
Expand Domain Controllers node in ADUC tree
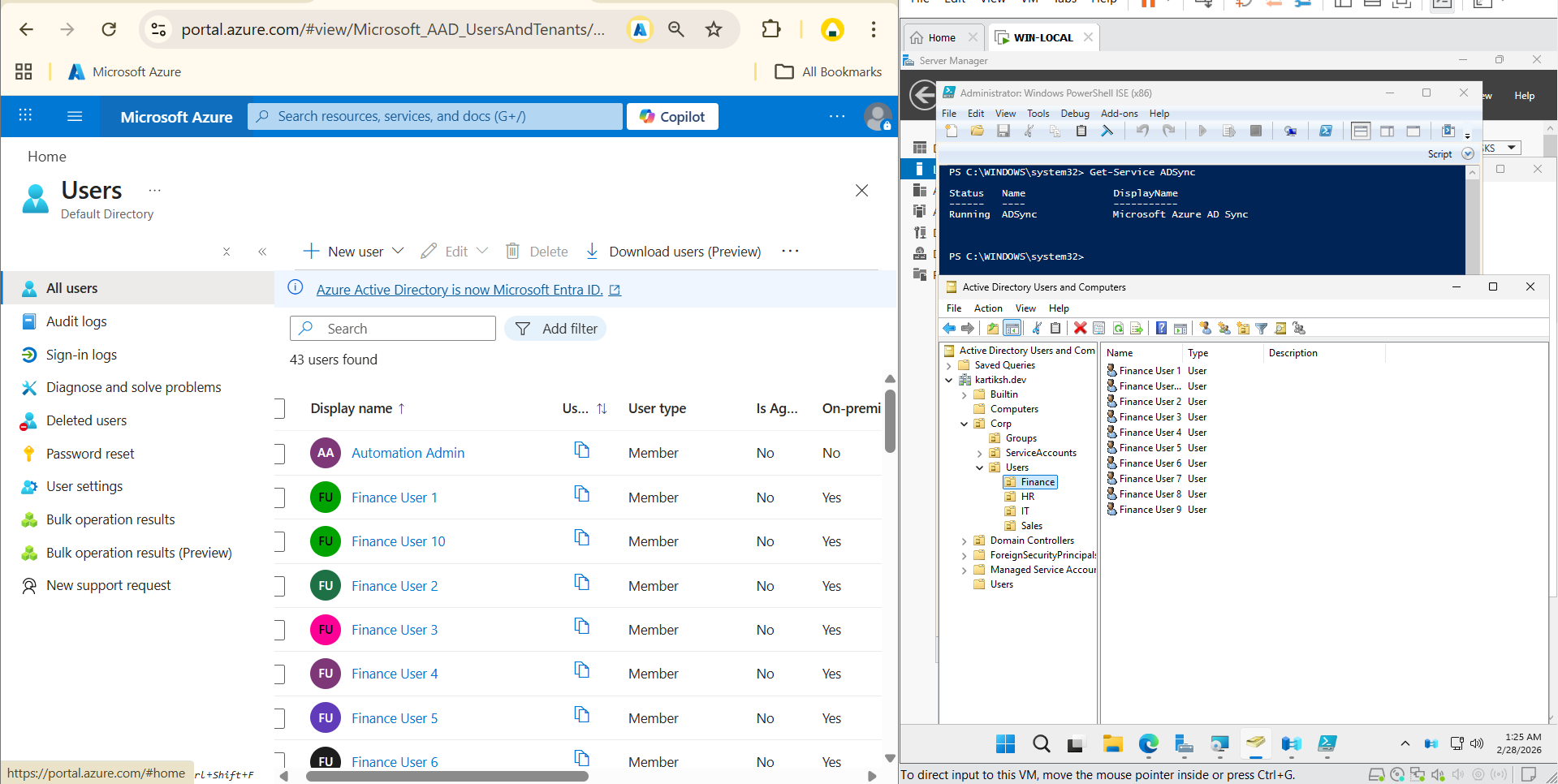tap(964, 541)
